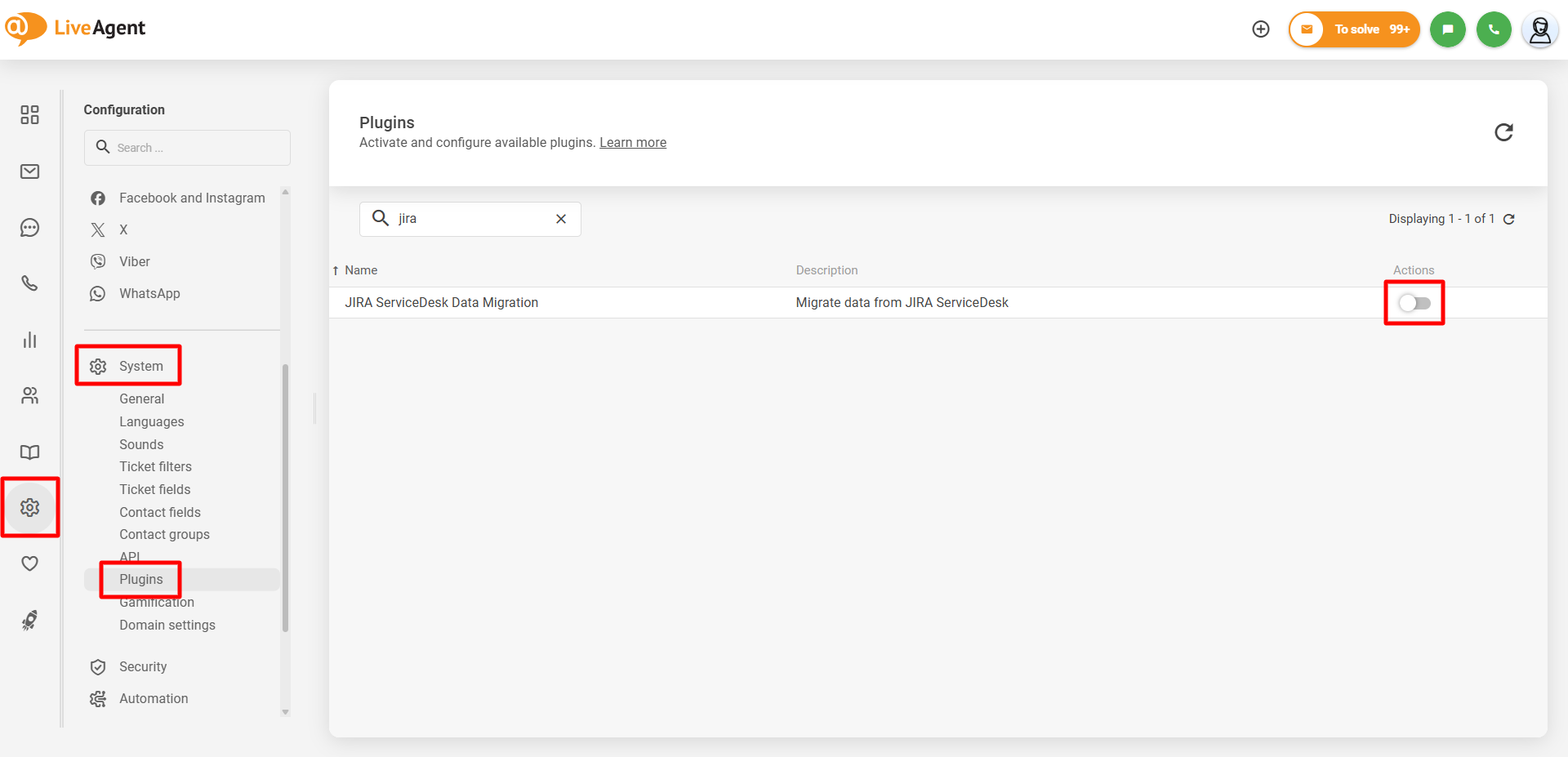Open the Calls phone icon in sidebar
The height and width of the screenshot is (757, 1568).
tap(30, 283)
